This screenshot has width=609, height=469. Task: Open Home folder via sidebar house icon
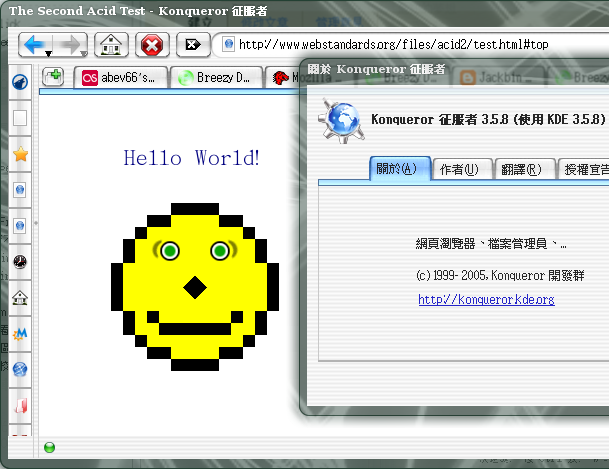(x=20, y=298)
